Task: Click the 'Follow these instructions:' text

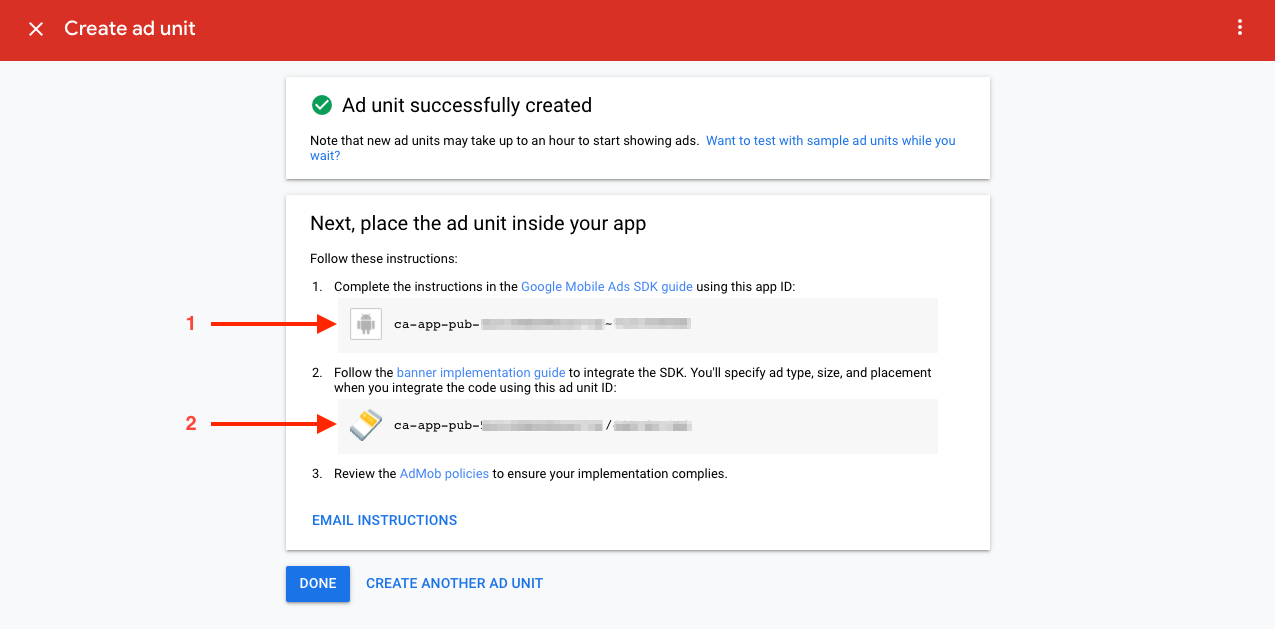Action: click(384, 259)
